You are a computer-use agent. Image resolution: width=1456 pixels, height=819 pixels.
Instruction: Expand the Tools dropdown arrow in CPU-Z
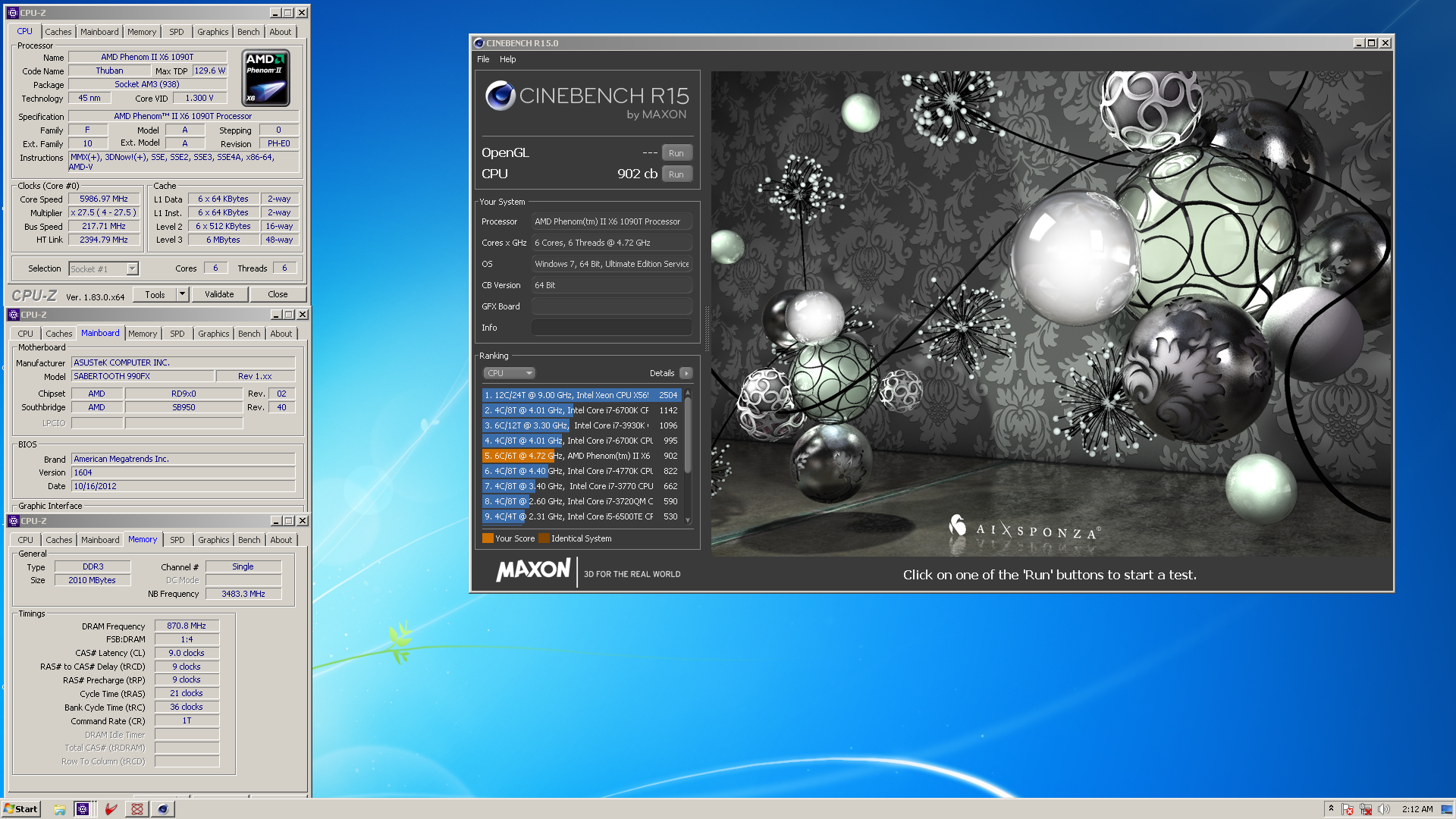[x=182, y=294]
